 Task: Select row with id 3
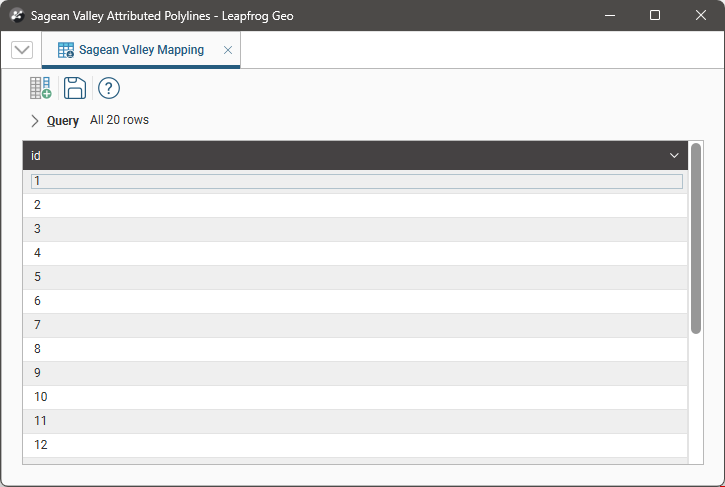point(356,229)
